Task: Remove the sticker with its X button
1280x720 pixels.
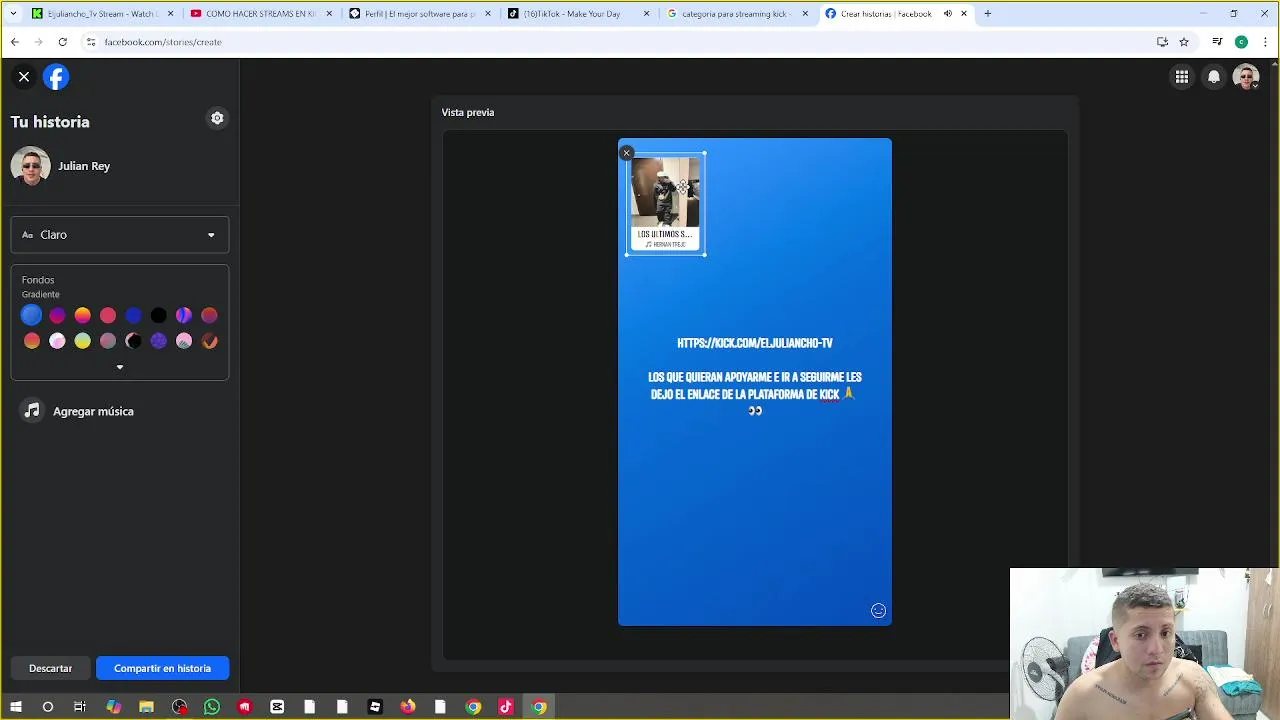Action: [x=626, y=153]
